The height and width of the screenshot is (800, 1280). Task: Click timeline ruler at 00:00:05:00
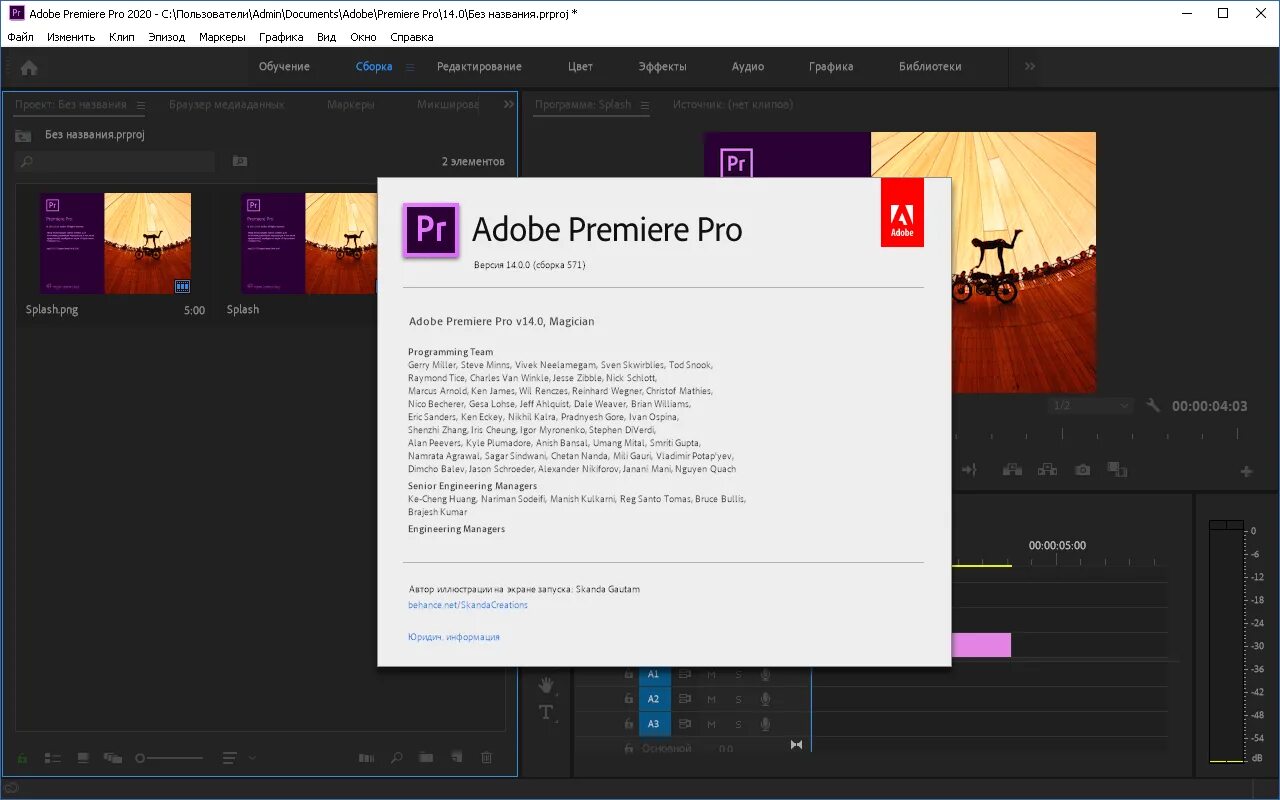point(1057,546)
